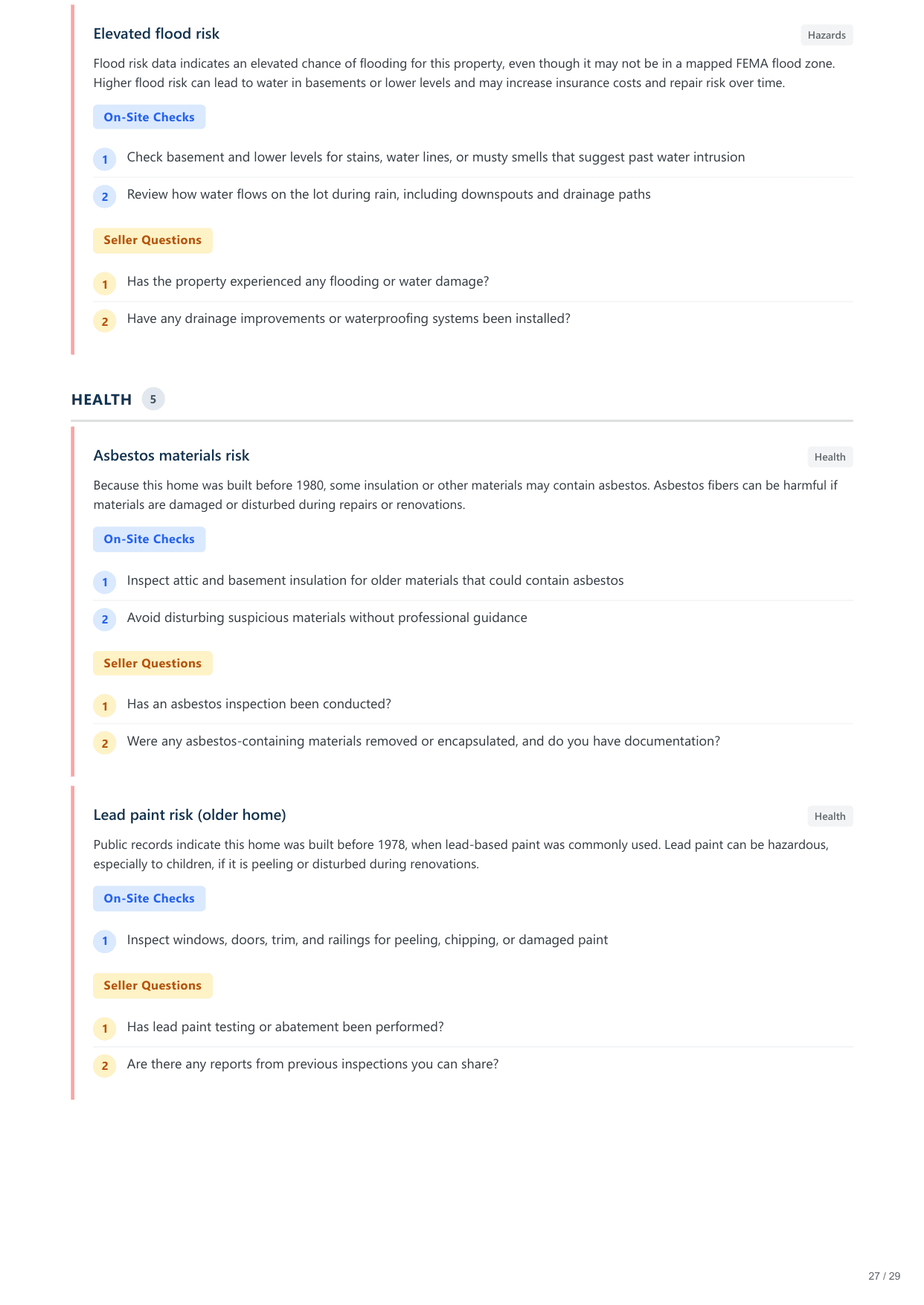Click the Health tag beside Lead paint risk

(830, 816)
